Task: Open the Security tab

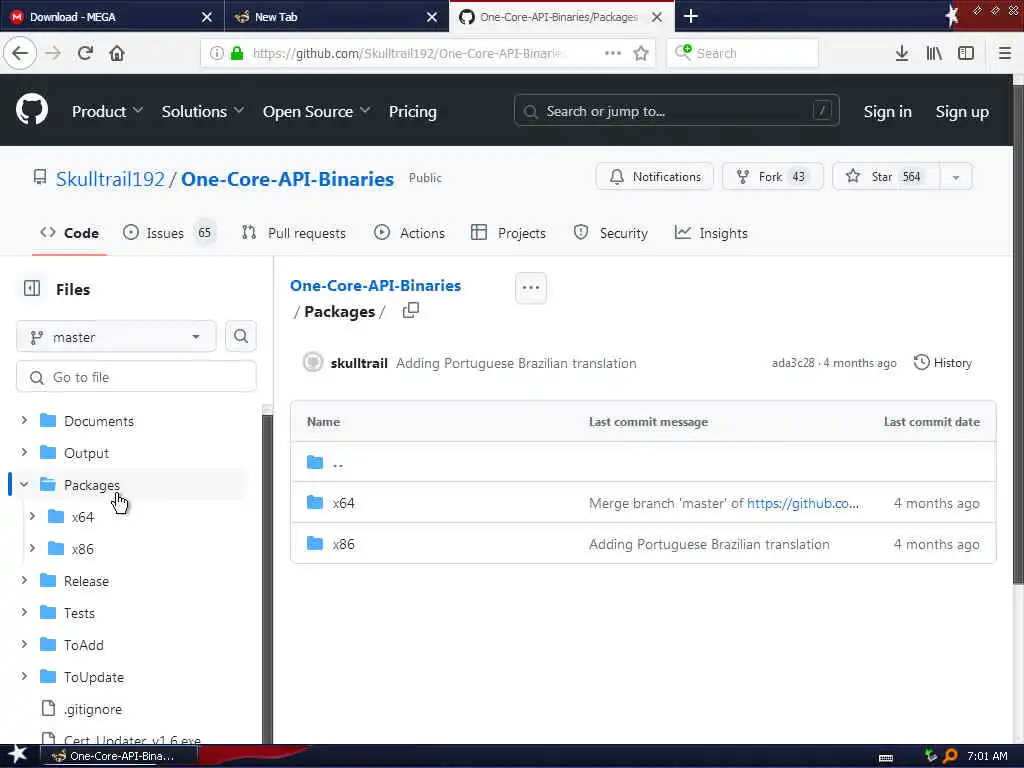Action: [611, 233]
